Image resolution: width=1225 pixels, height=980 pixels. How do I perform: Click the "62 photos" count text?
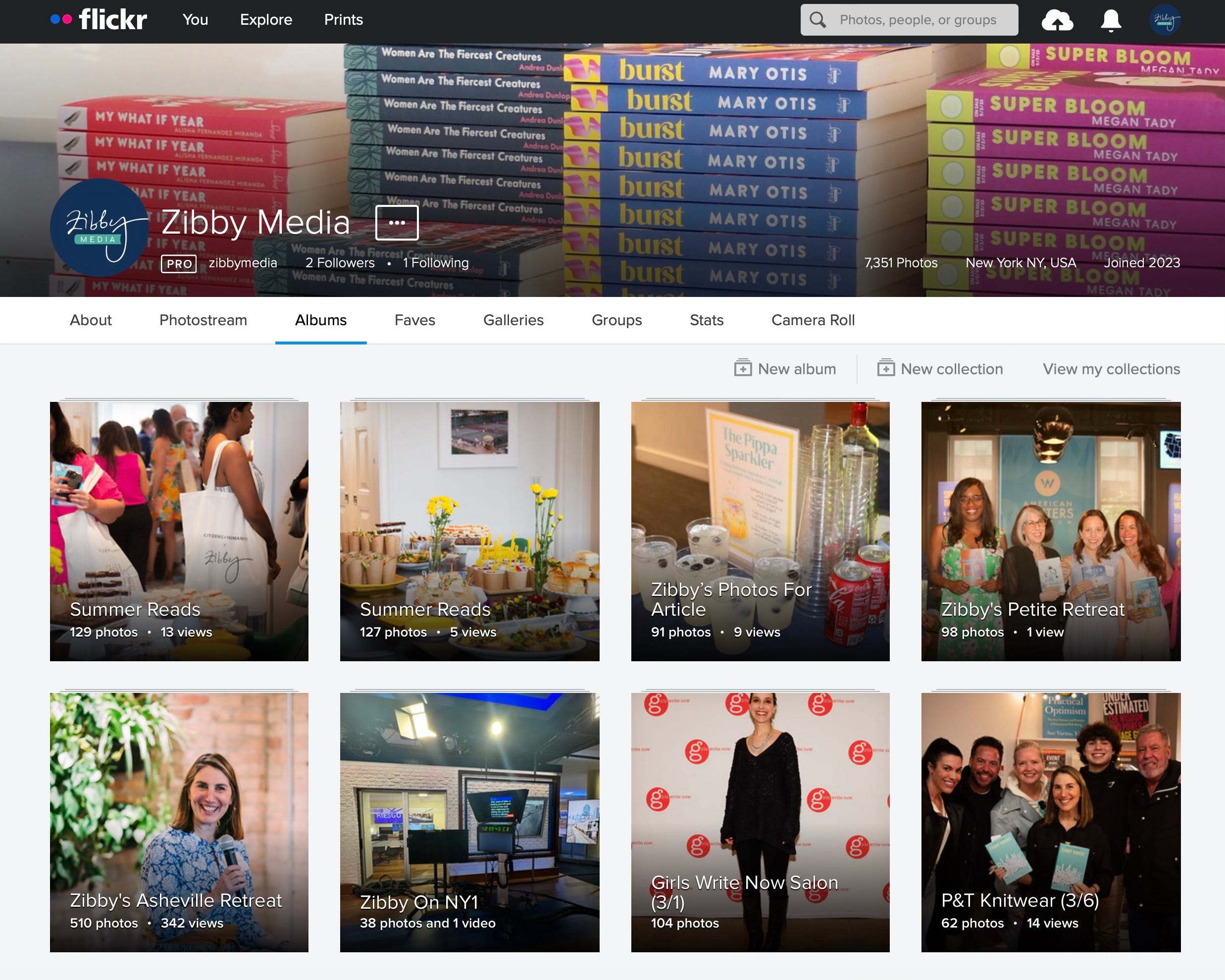point(972,923)
